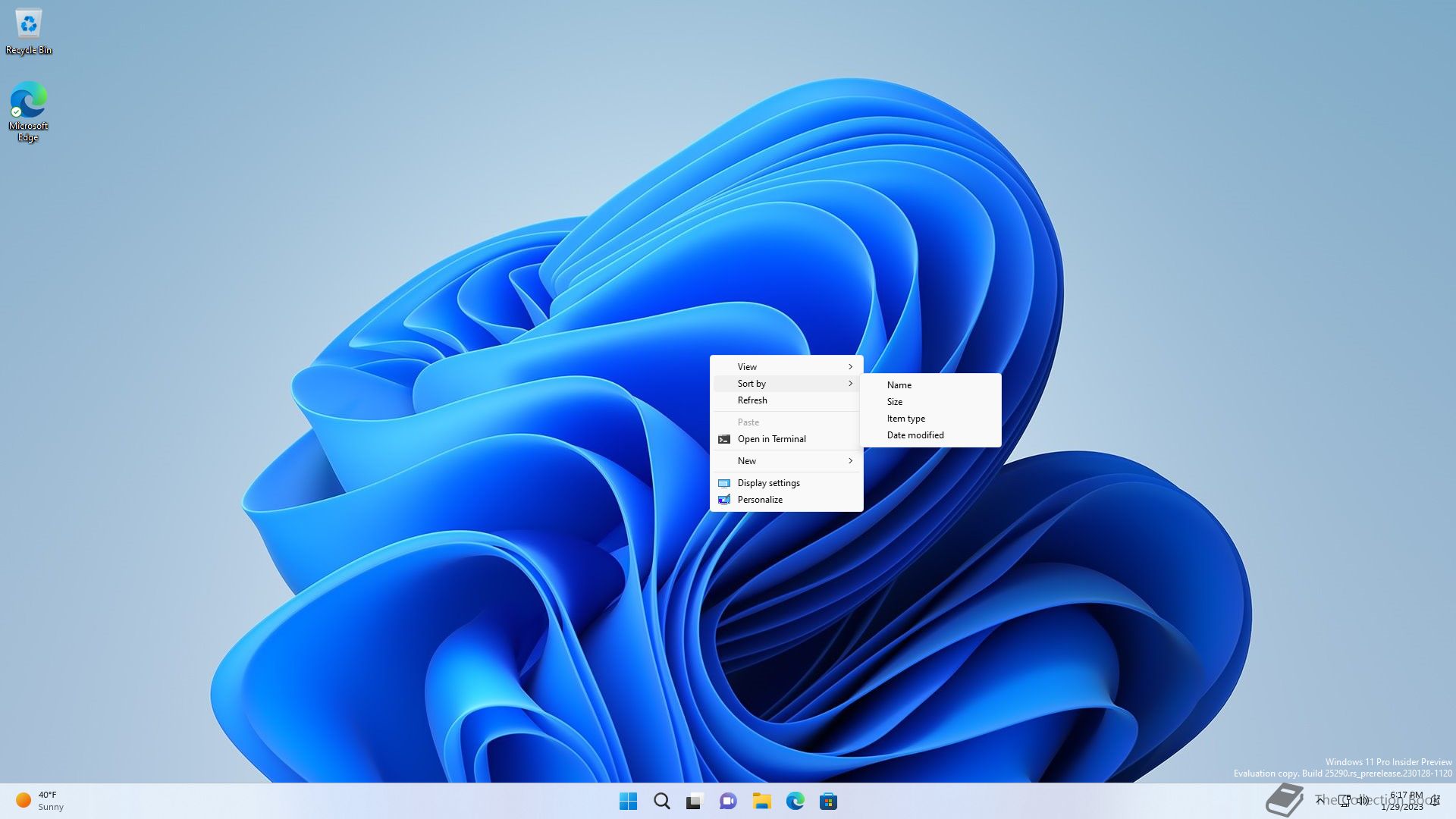Launch Edge browser from the taskbar
This screenshot has width=1456, height=819.
tap(795, 801)
